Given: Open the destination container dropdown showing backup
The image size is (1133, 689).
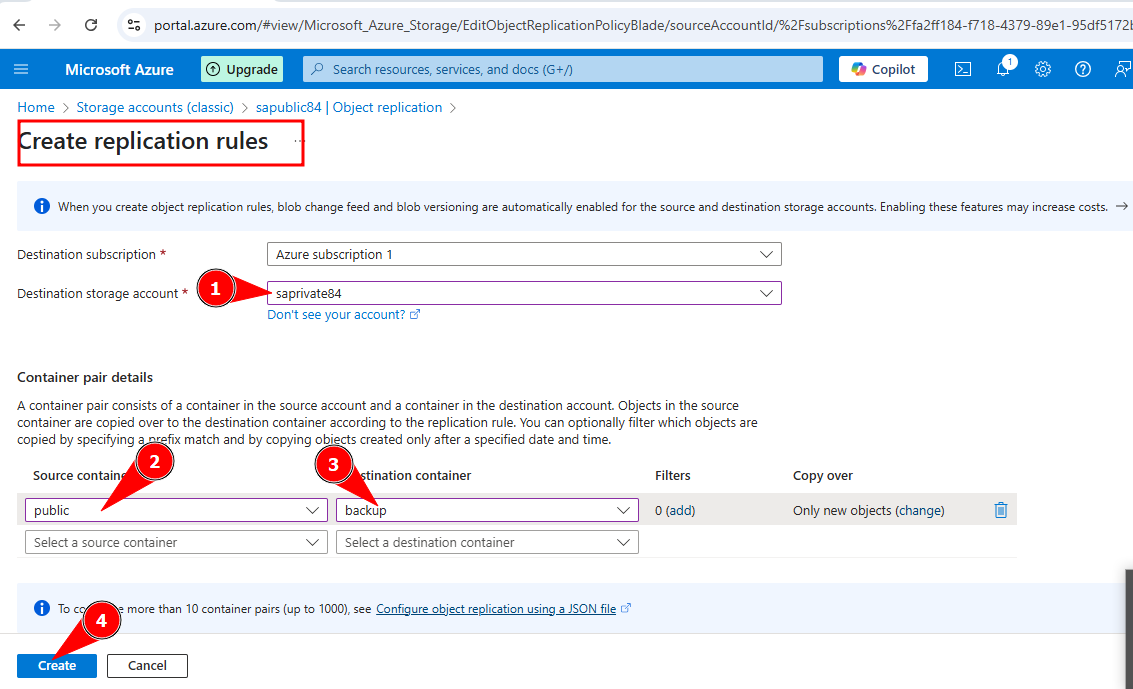Looking at the screenshot, I should pyautogui.click(x=487, y=510).
